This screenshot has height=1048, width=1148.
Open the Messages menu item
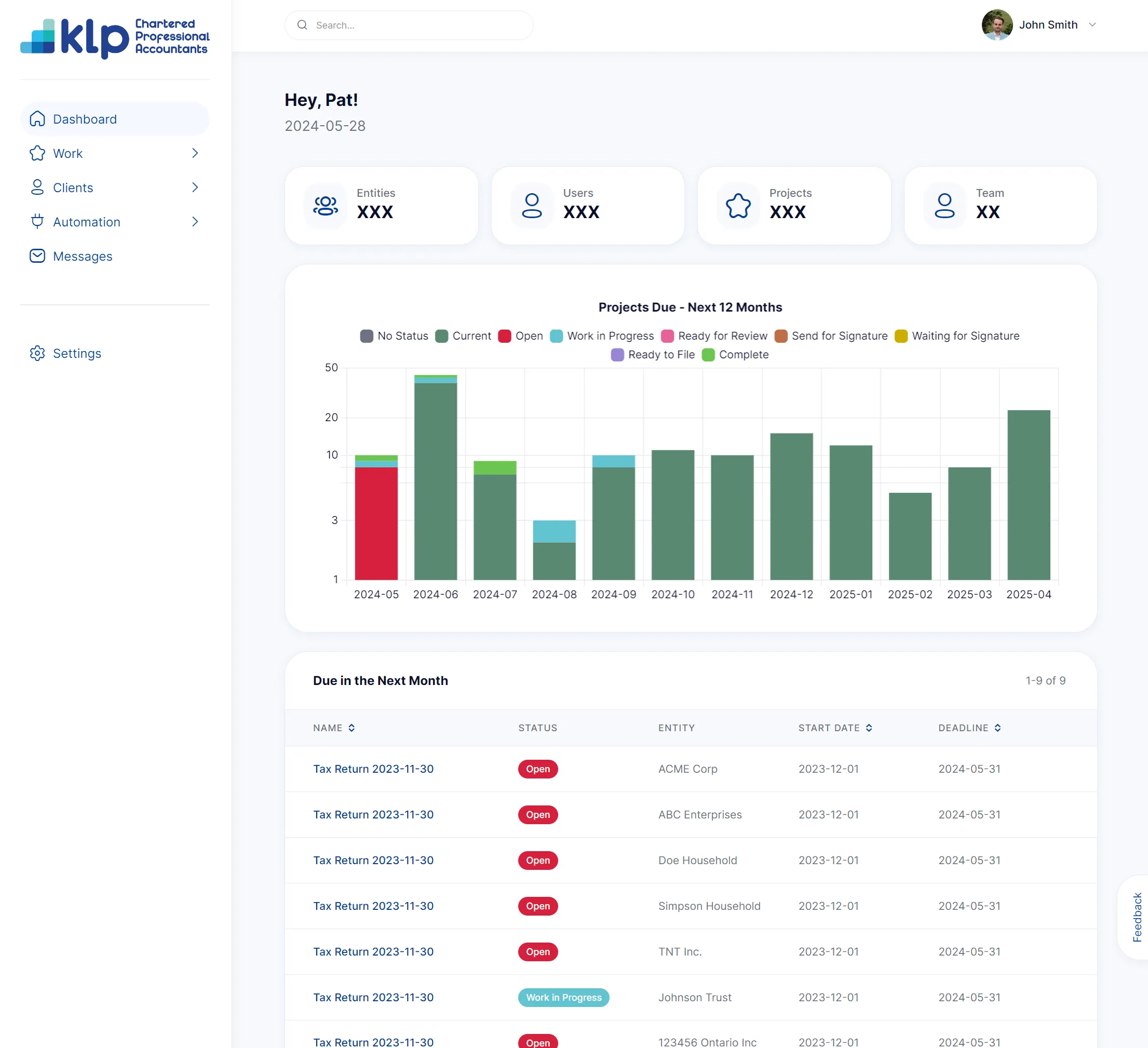click(114, 257)
